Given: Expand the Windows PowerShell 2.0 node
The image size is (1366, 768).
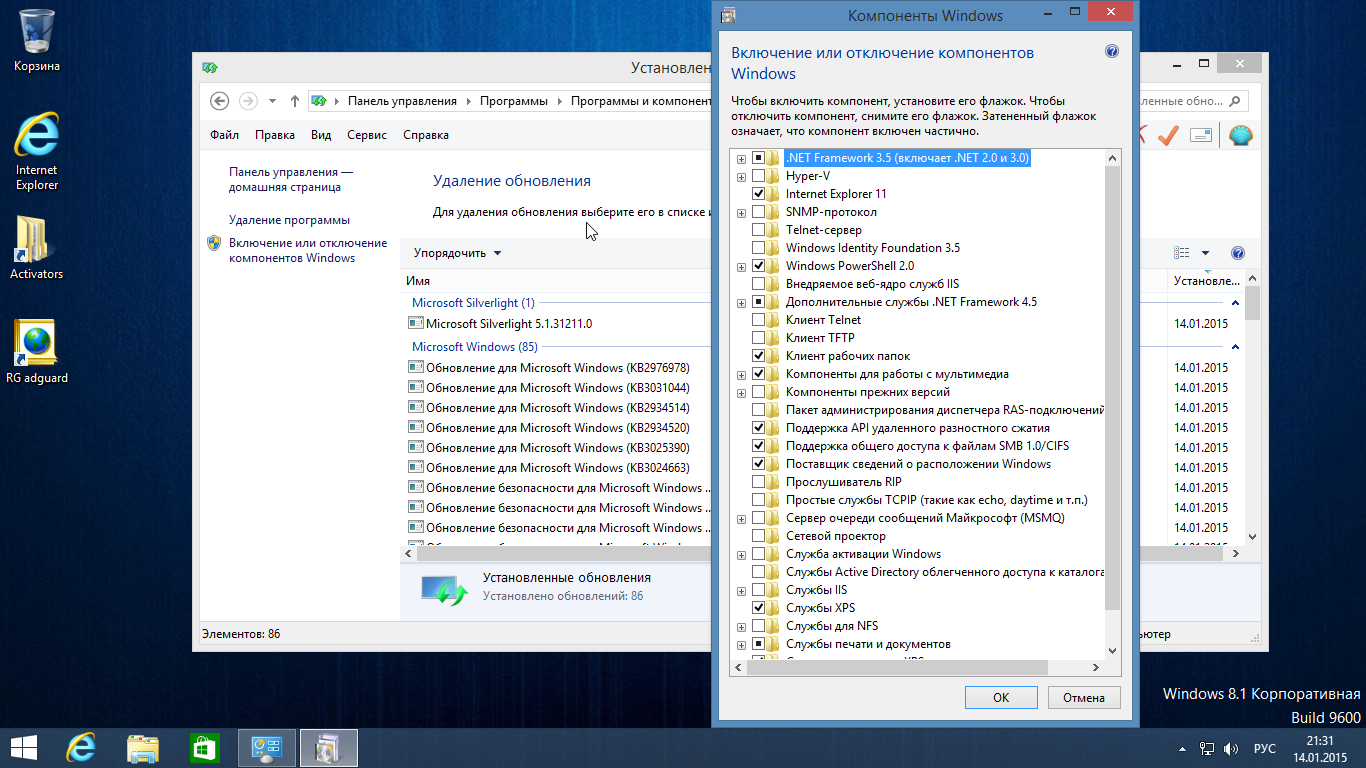Looking at the screenshot, I should [x=741, y=267].
